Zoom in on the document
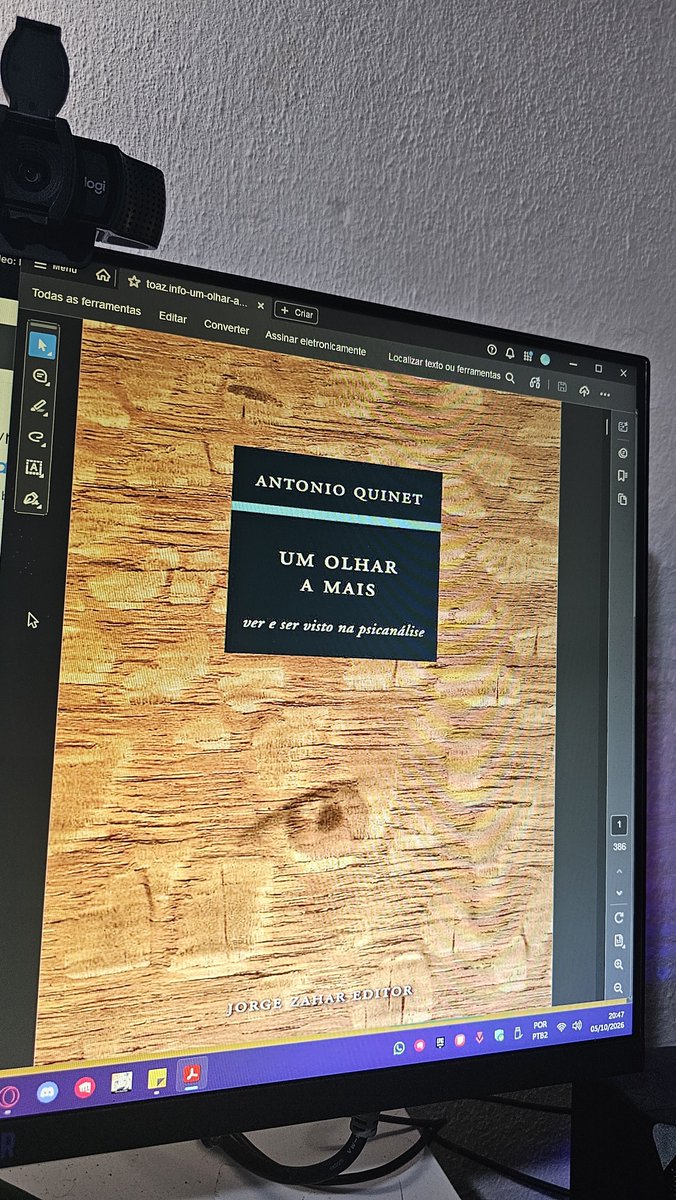 (x=619, y=965)
